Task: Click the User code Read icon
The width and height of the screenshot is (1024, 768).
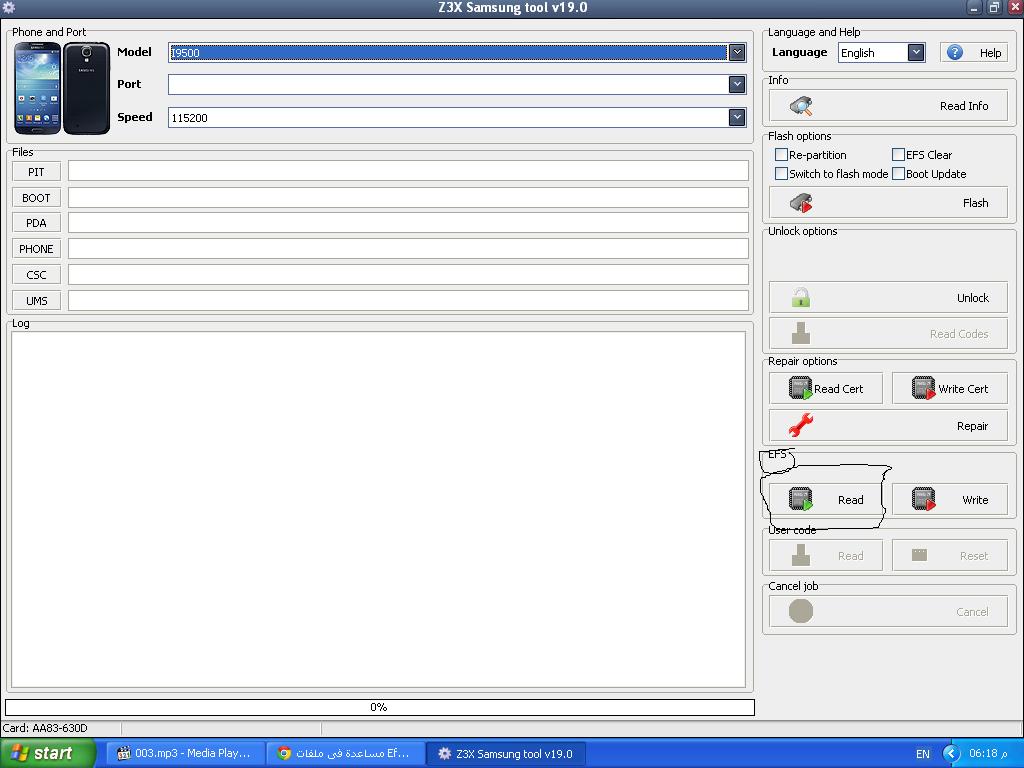Action: pos(801,555)
